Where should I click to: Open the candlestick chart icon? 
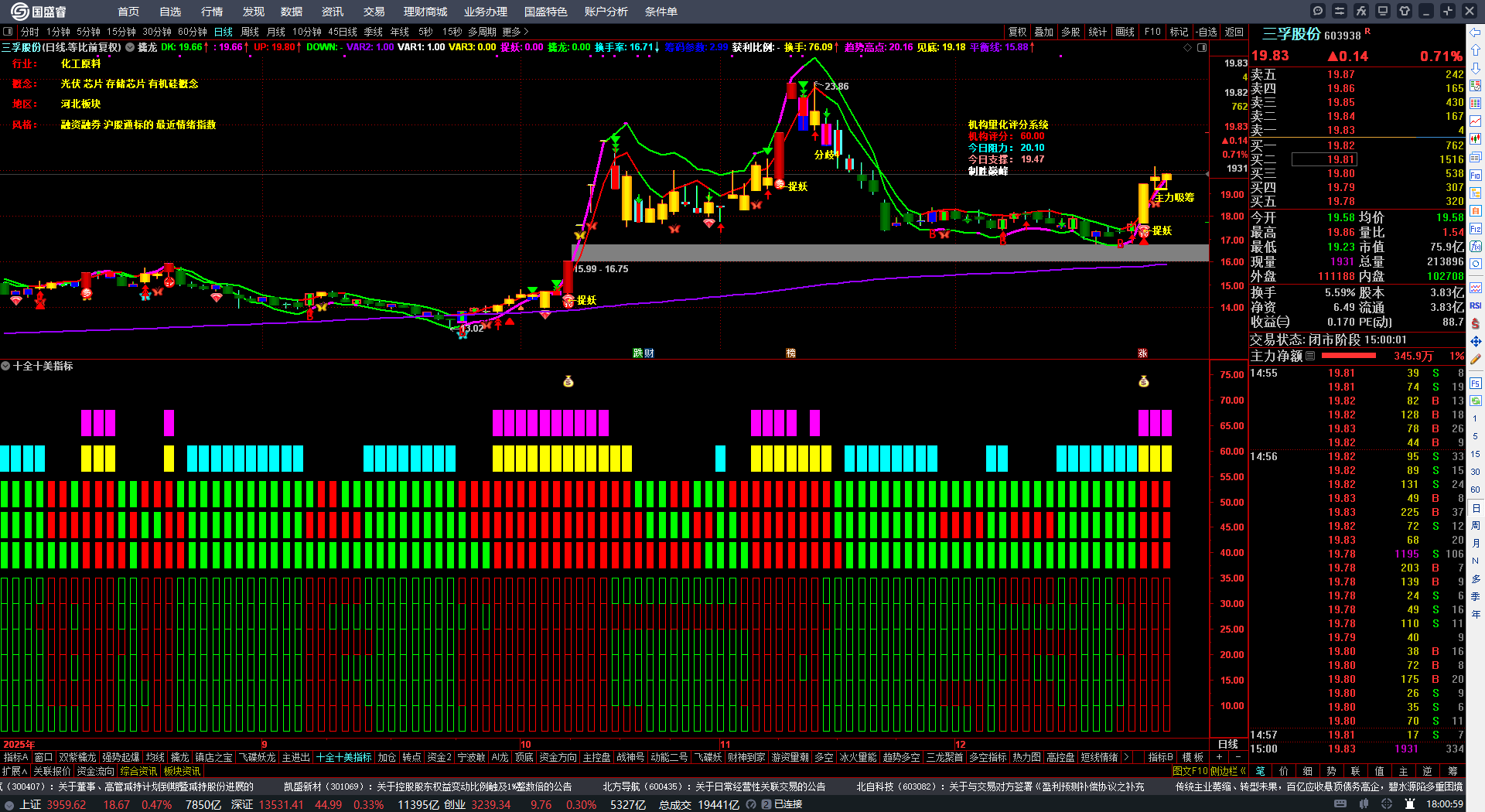(1476, 139)
